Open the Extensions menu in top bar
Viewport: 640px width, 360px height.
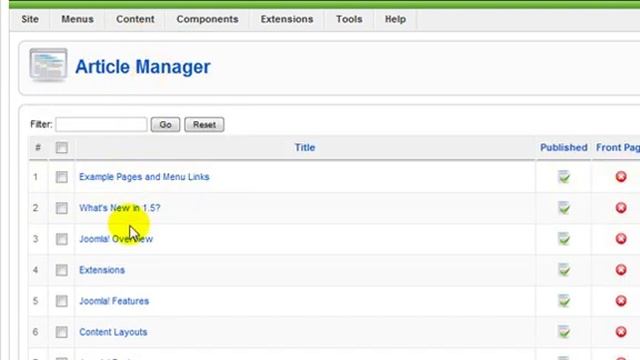click(287, 19)
